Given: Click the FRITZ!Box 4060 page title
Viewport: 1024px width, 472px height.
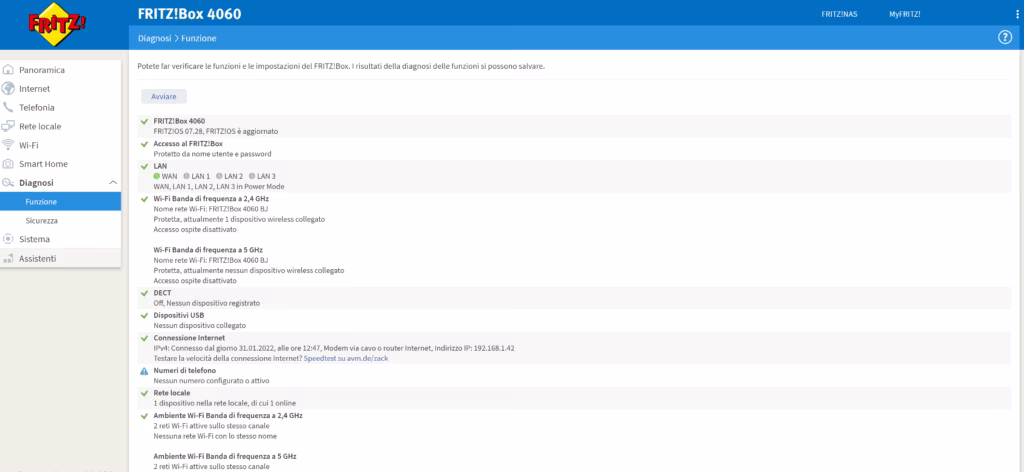Looking at the screenshot, I should pyautogui.click(x=189, y=14).
